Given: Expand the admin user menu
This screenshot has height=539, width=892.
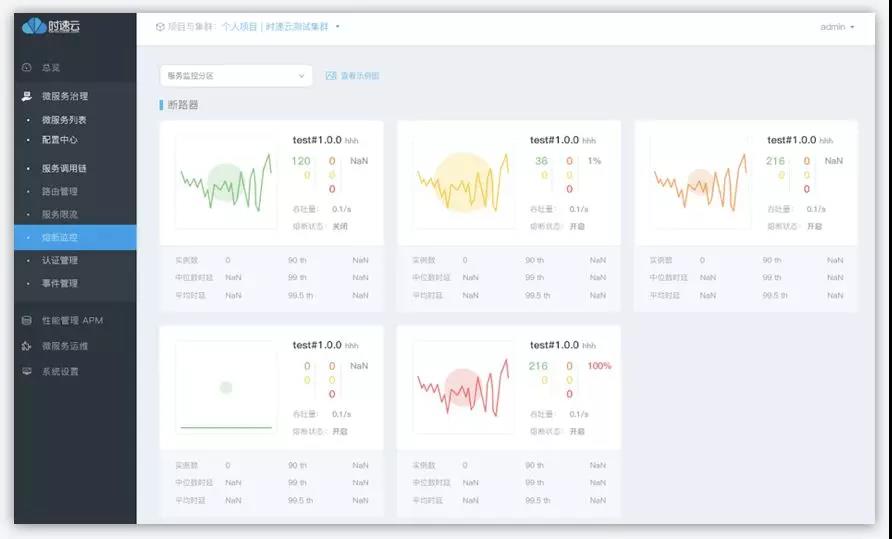Looking at the screenshot, I should coord(837,27).
